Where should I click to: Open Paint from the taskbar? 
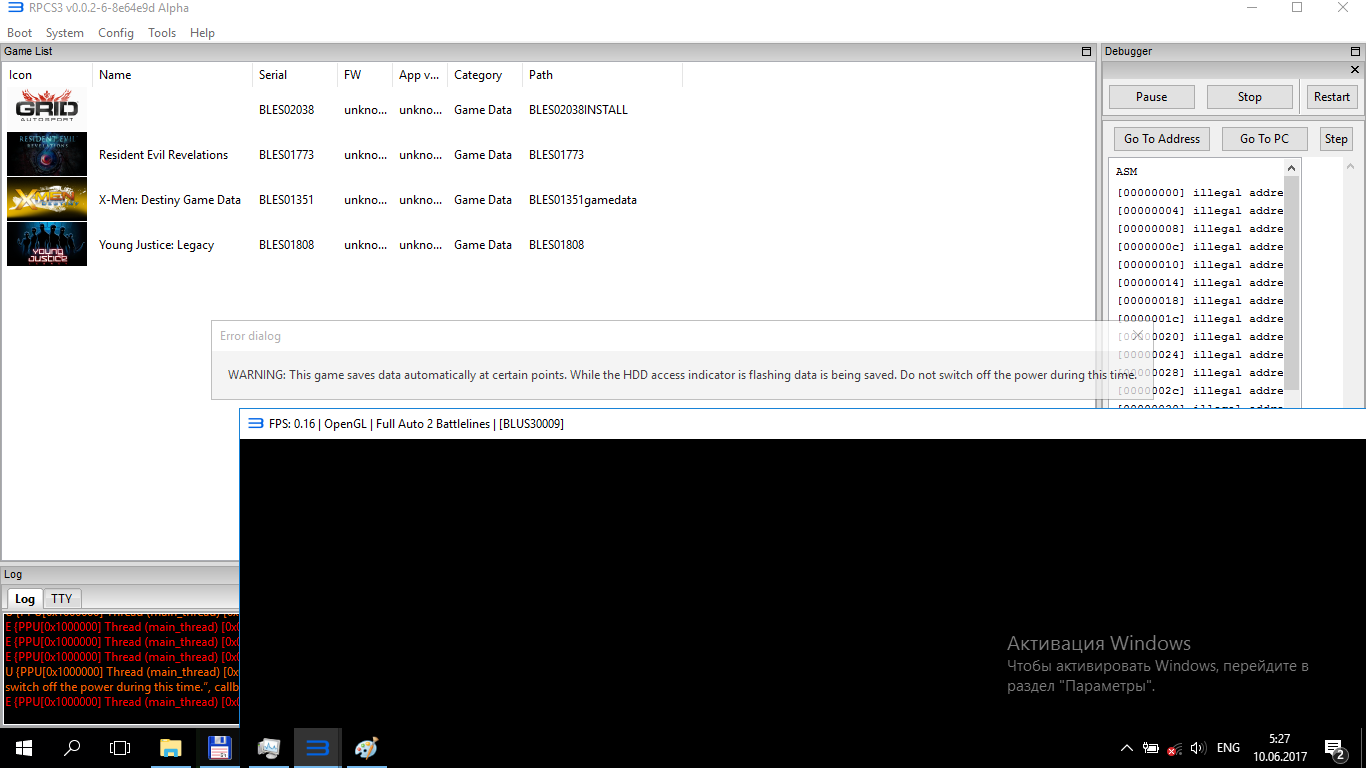pyautogui.click(x=367, y=748)
